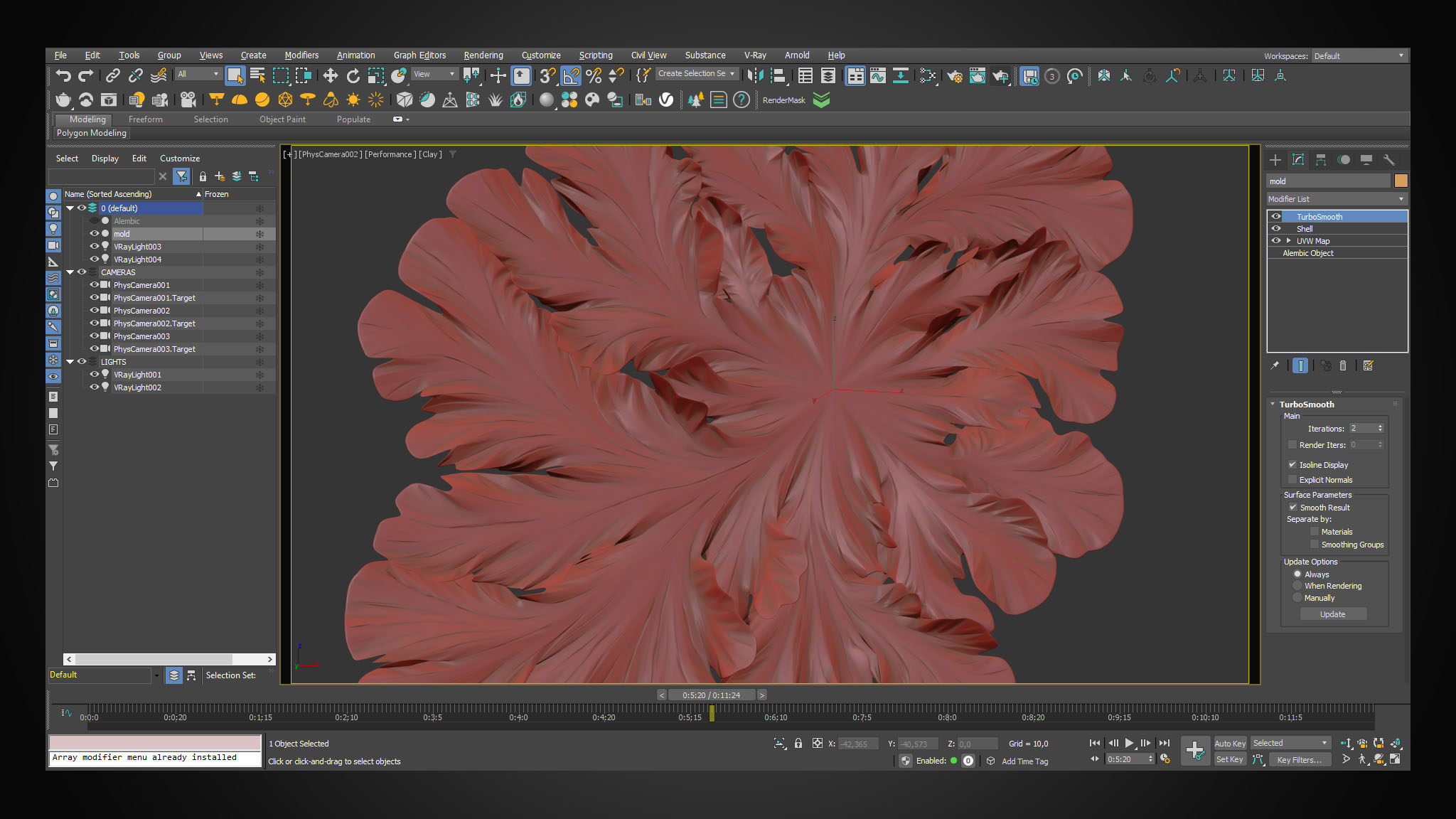Select the Move transform tool
Screen dimensions: 1456x819
(330, 75)
